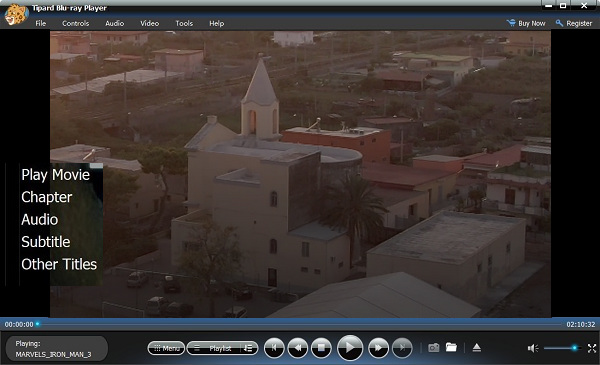Minimize the player window

point(549,5)
